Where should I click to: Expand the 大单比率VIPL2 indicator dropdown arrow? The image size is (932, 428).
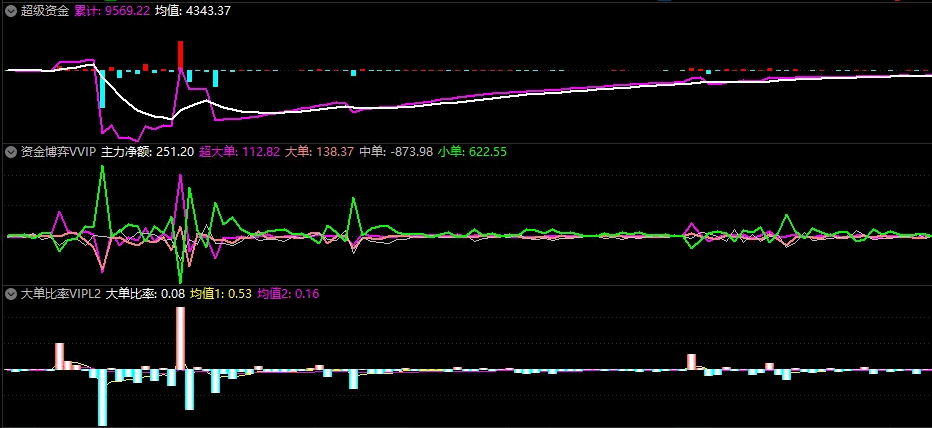point(11,294)
